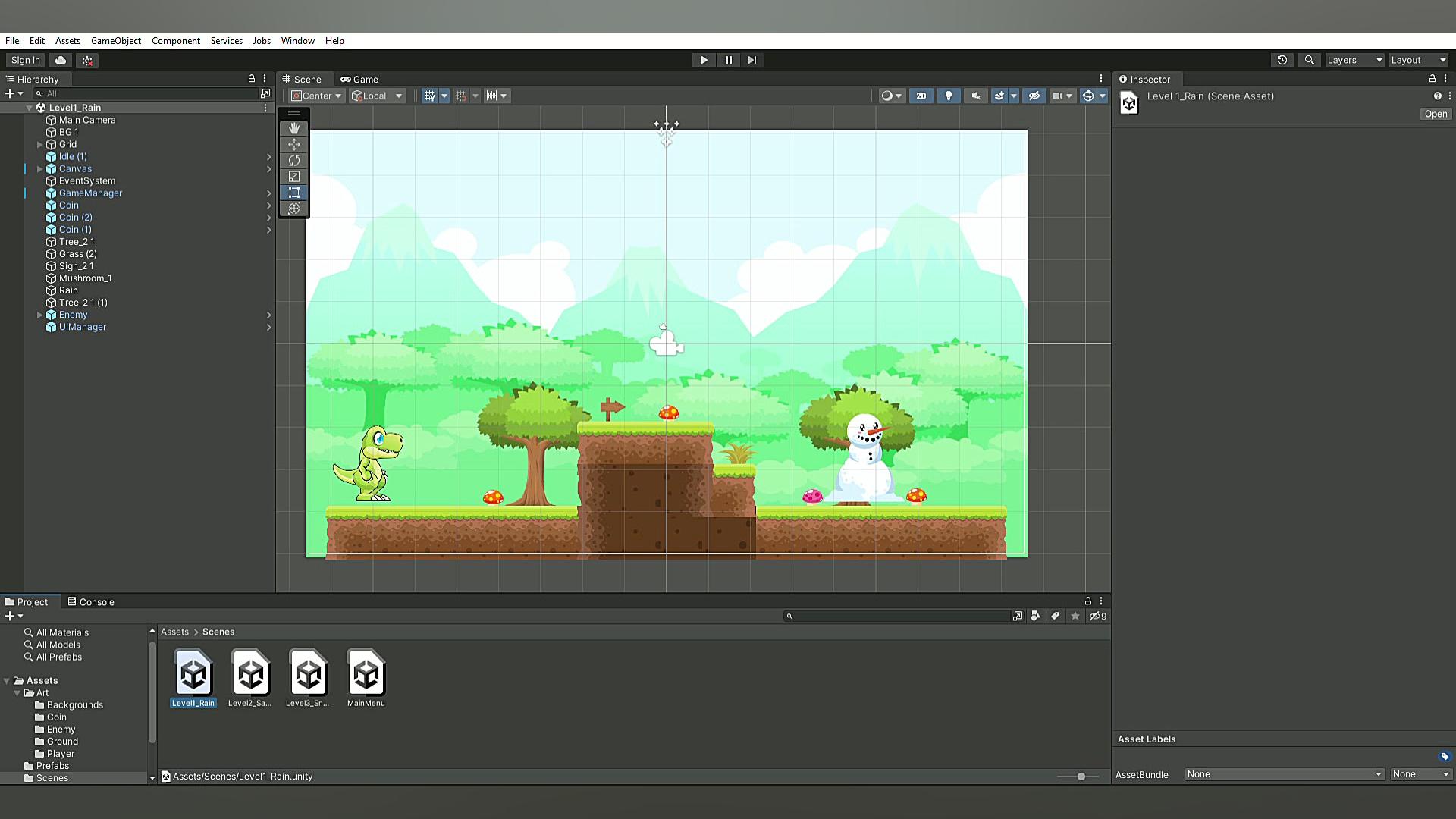
Task: Lock the Hierarchy panel
Action: tap(252, 79)
